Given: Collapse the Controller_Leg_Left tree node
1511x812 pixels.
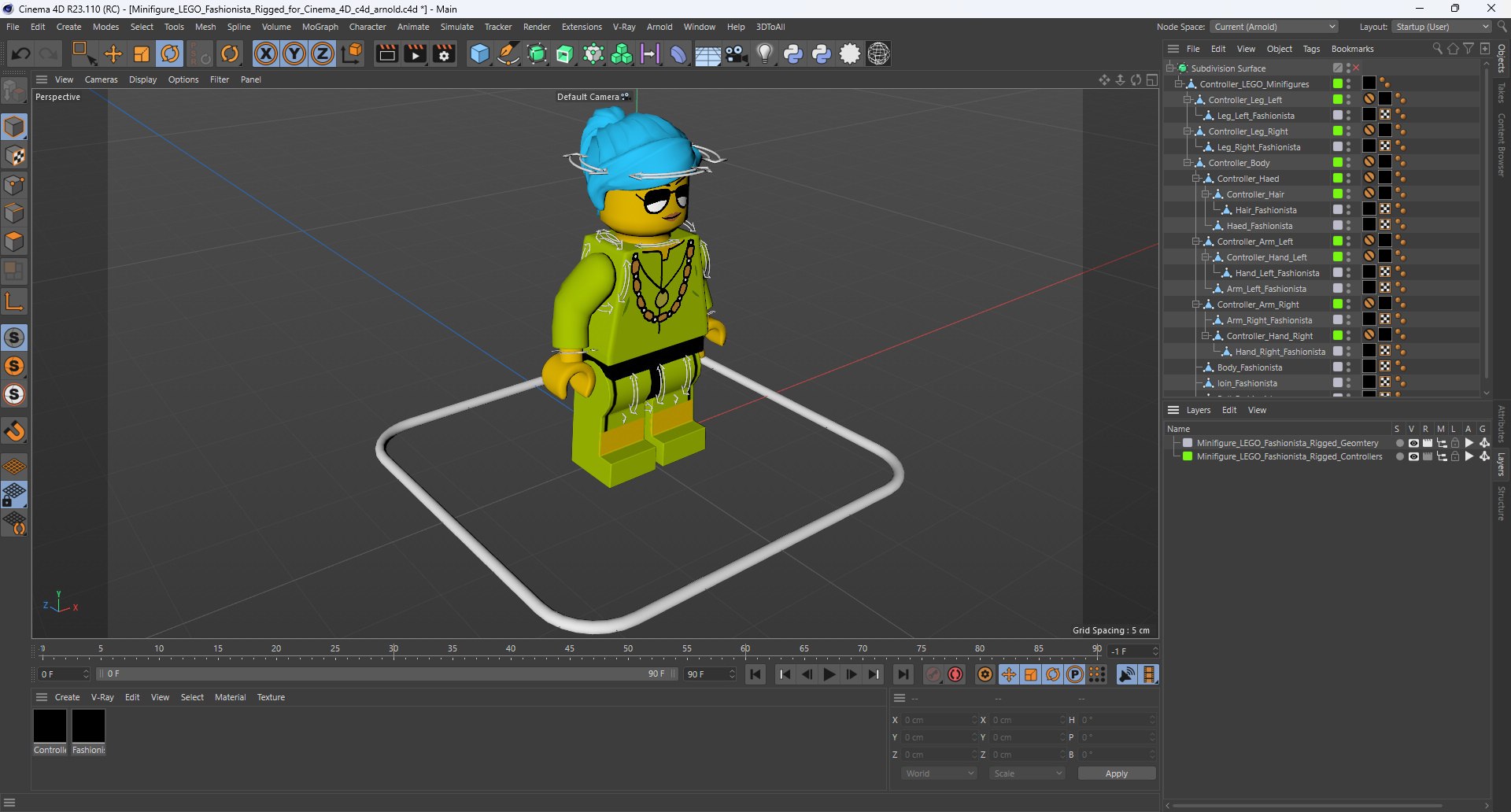Looking at the screenshot, I should point(1188,100).
